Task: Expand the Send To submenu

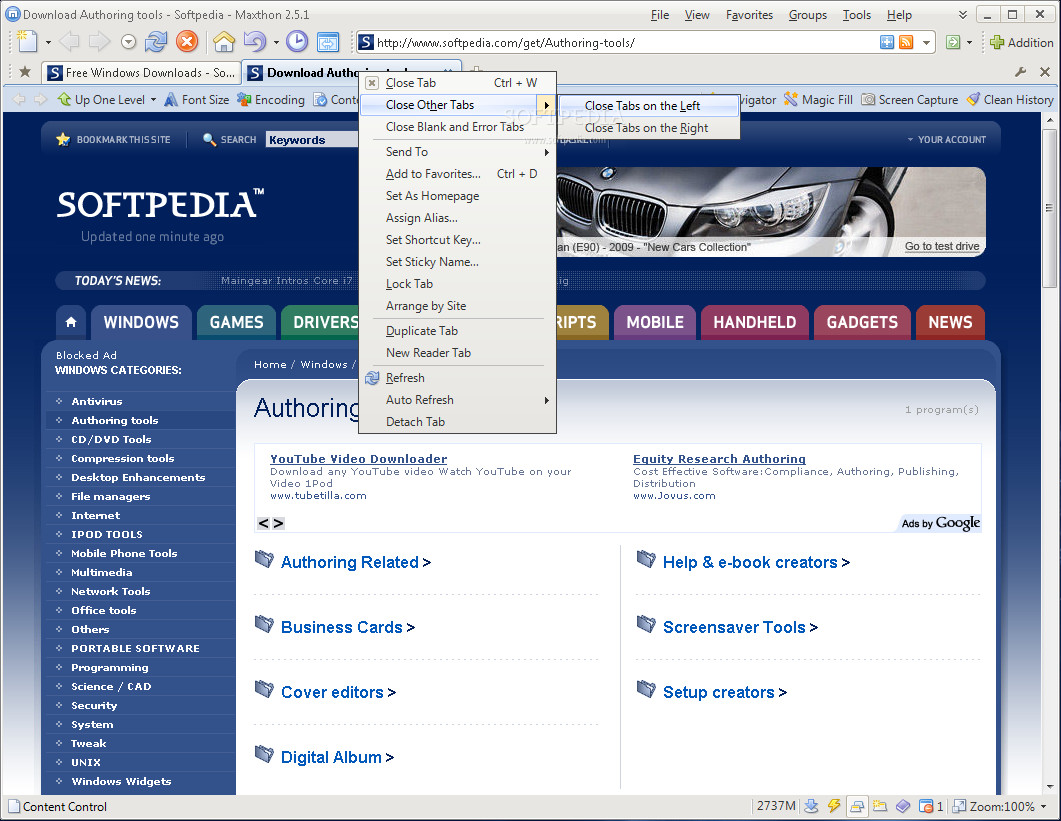Action: [x=457, y=152]
